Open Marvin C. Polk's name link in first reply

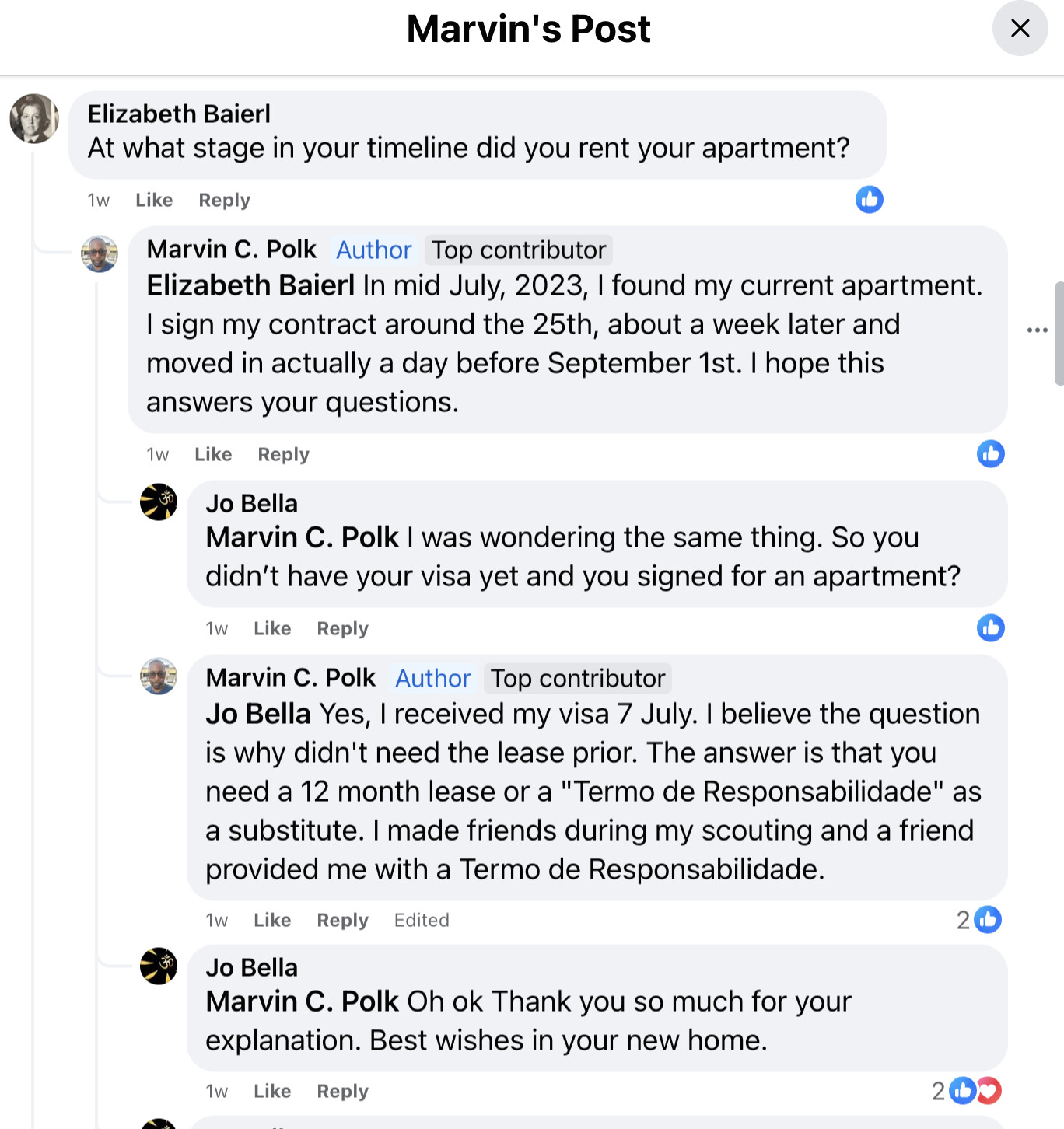pyautogui.click(x=232, y=250)
